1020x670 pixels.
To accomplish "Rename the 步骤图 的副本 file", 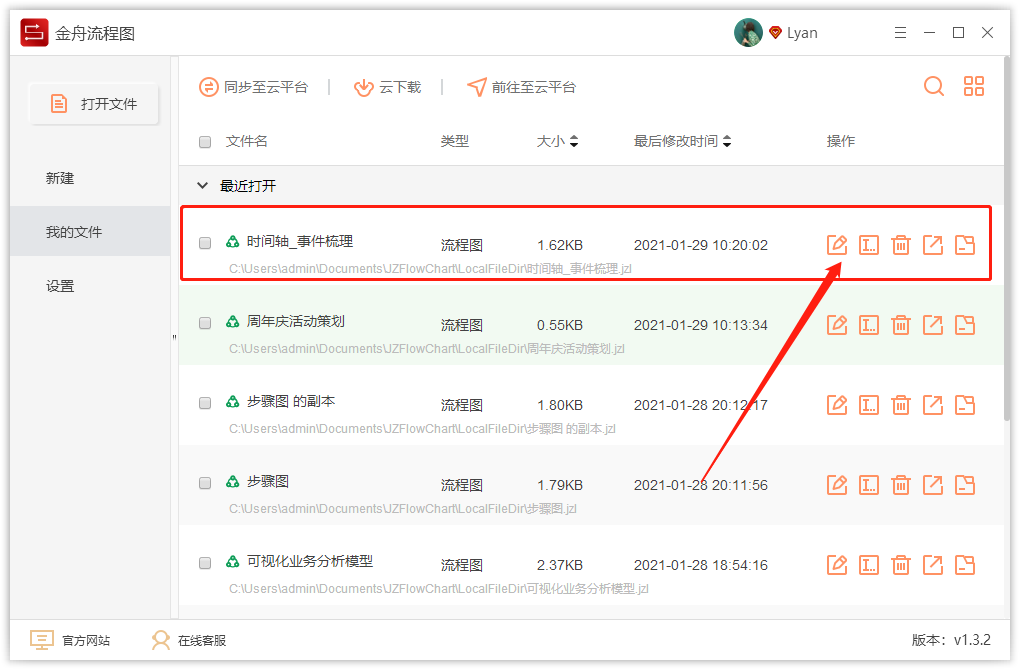I will pos(868,405).
